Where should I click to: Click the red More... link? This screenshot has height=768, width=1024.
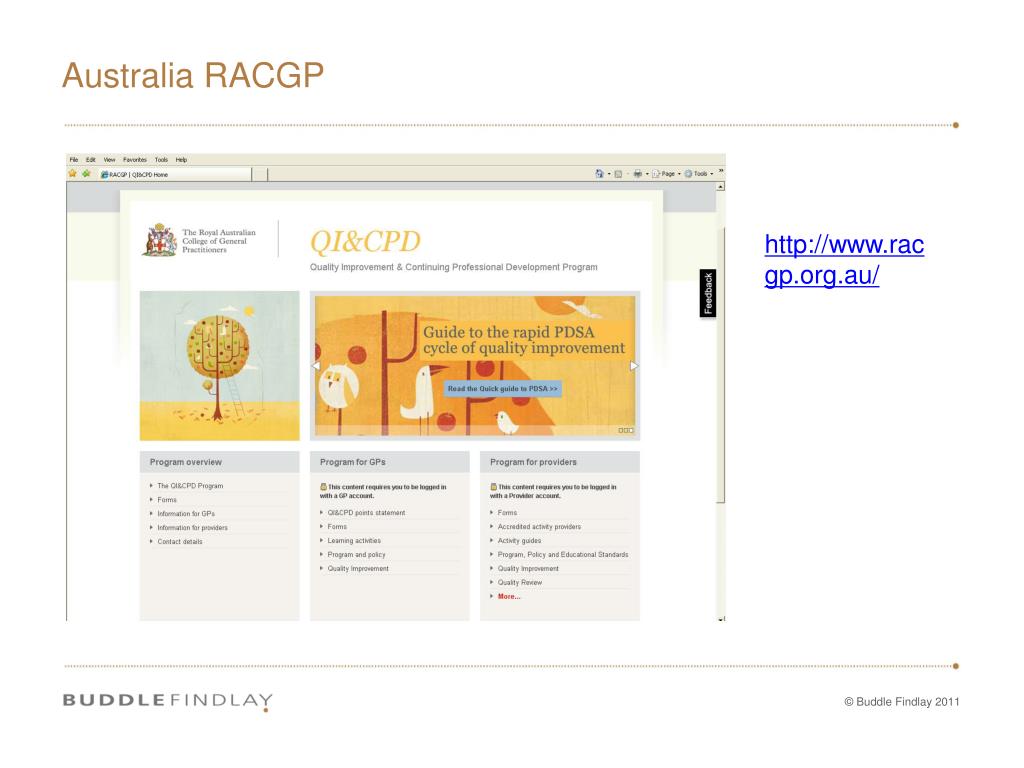(x=509, y=596)
